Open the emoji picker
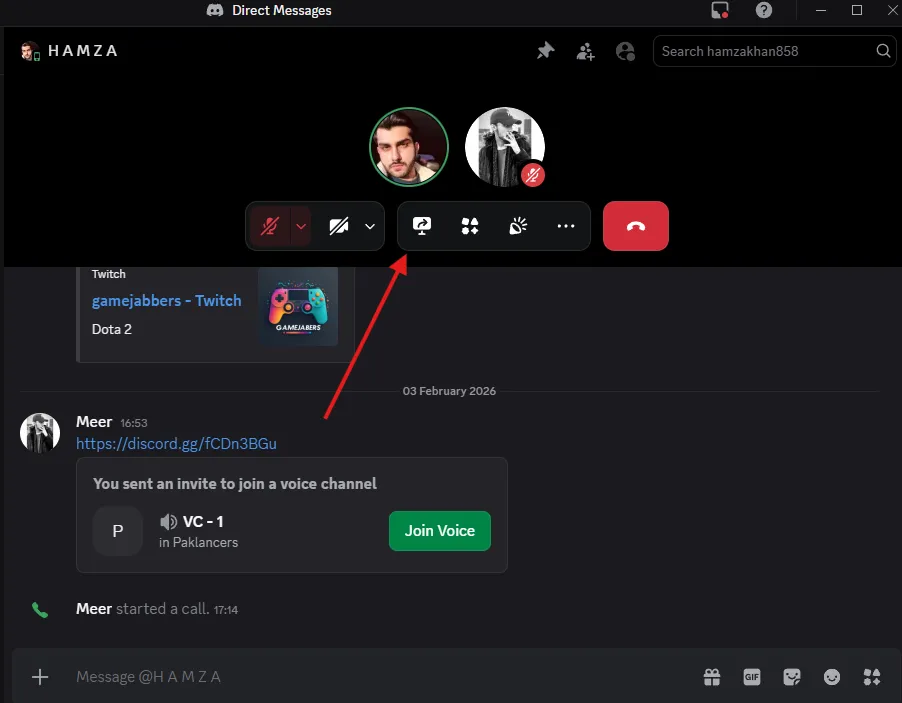 (832, 677)
